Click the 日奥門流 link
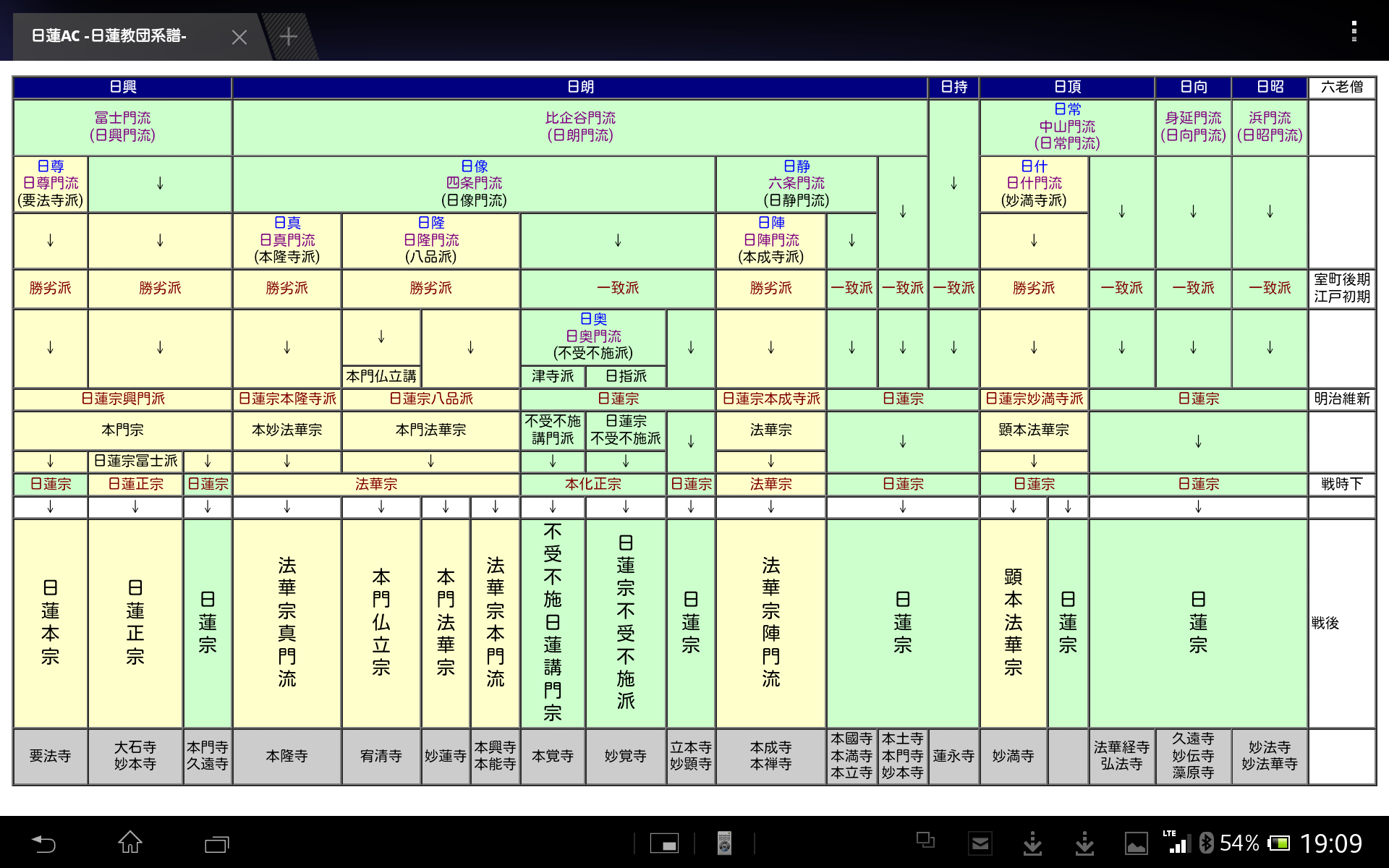The height and width of the screenshot is (868, 1389). coord(593,336)
